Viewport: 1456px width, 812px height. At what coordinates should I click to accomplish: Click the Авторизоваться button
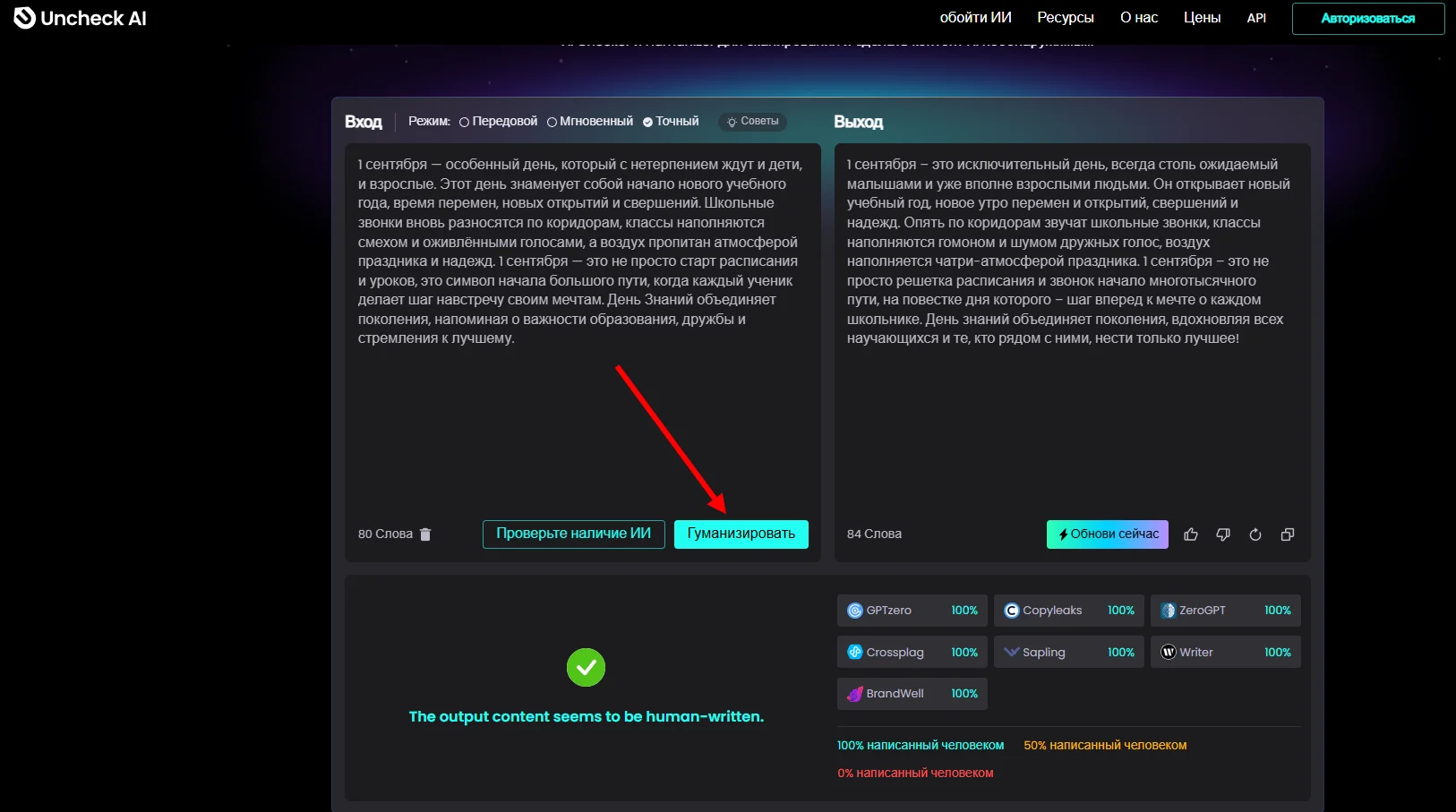click(x=1368, y=19)
